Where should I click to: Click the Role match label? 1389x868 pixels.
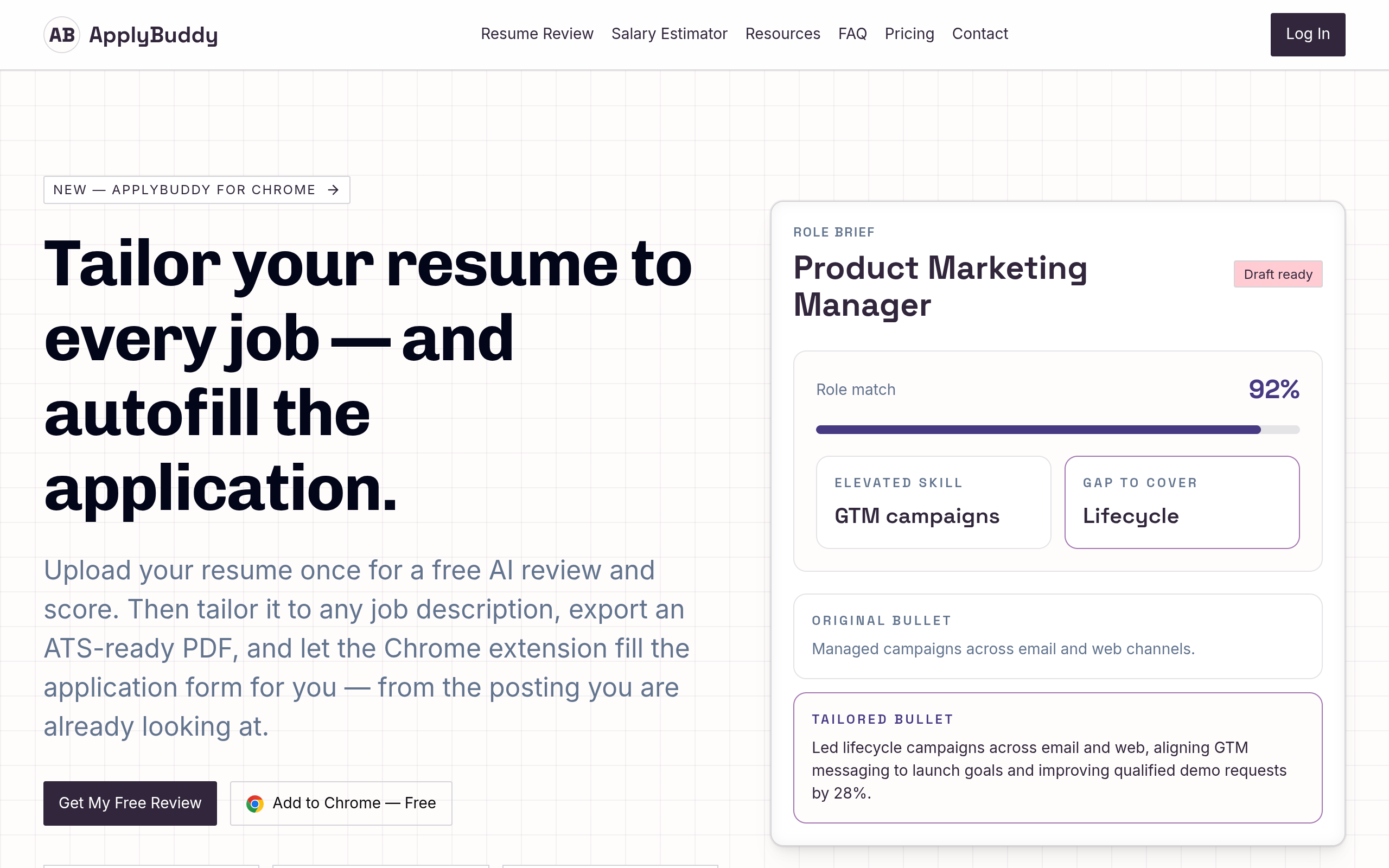pyautogui.click(x=855, y=389)
